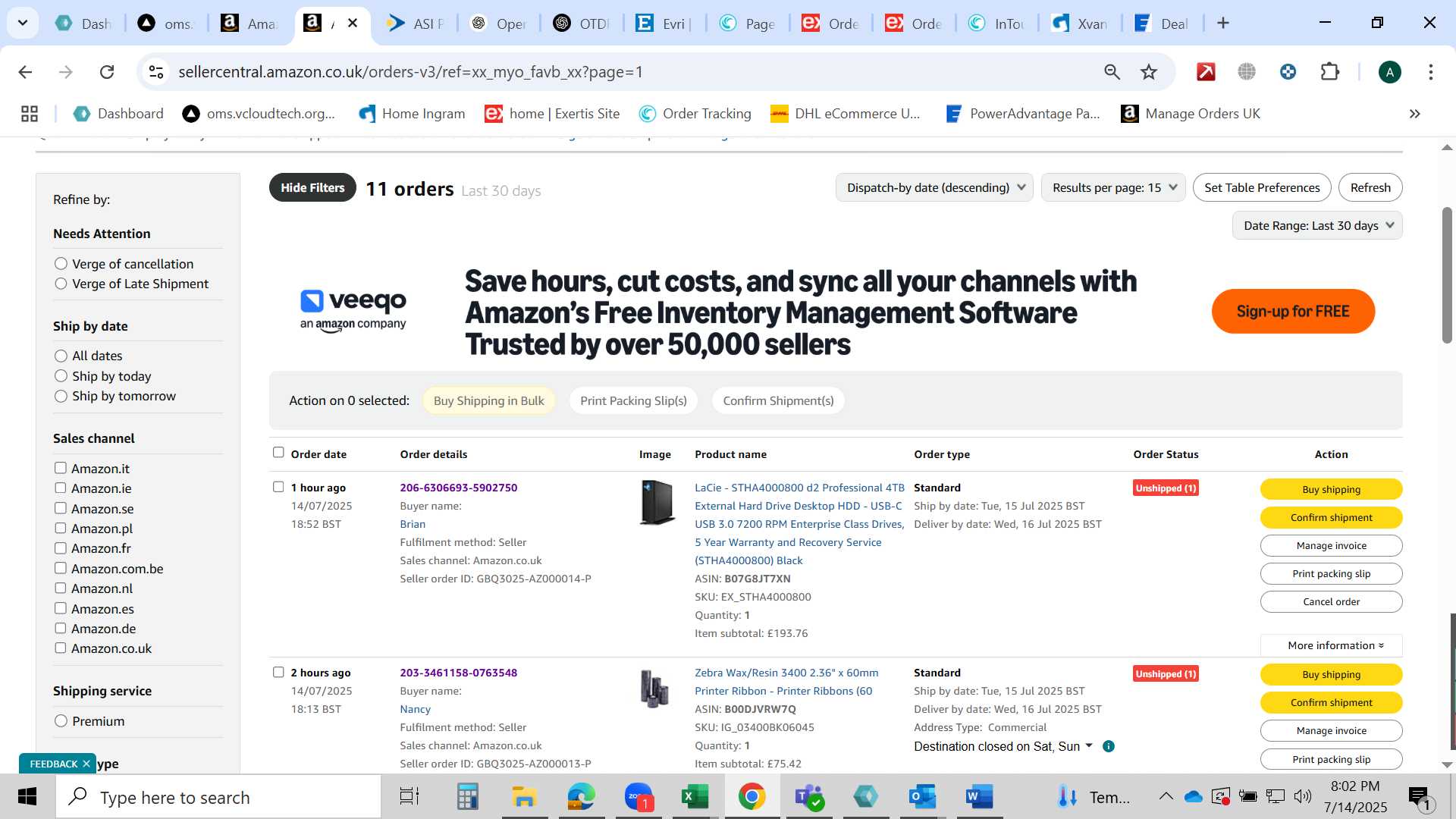The width and height of the screenshot is (1456, 819).
Task: Tick the select-all orders checkbox in header
Action: pos(278,453)
